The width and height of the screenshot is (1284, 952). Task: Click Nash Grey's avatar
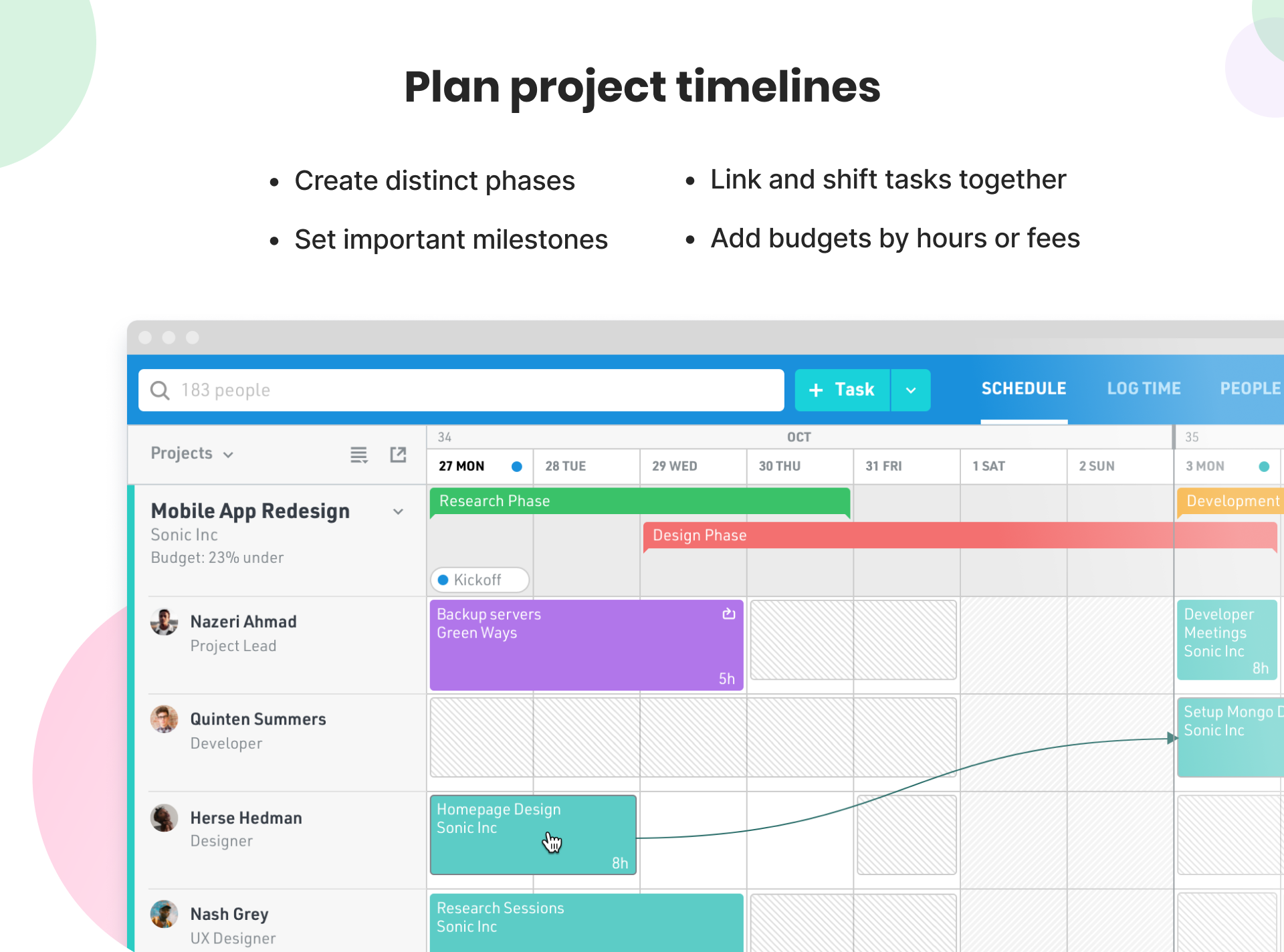[x=164, y=914]
